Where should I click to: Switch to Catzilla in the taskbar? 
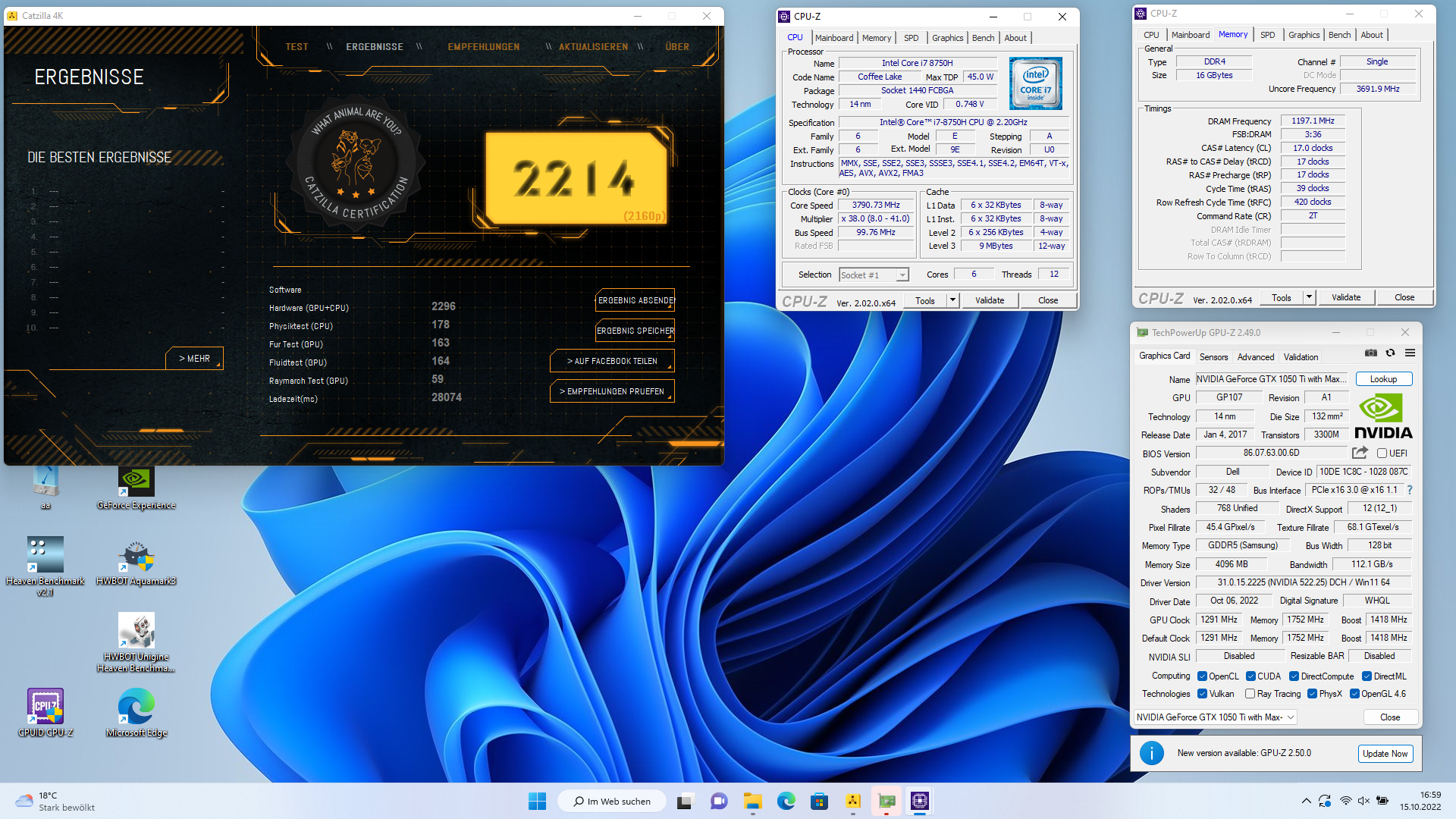[853, 801]
